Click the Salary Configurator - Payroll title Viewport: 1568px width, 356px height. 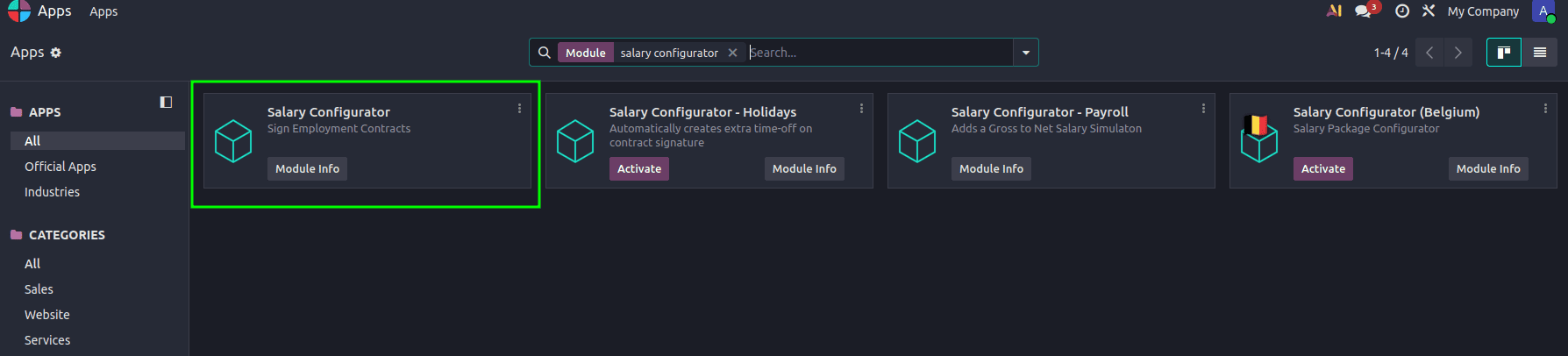point(1040,112)
